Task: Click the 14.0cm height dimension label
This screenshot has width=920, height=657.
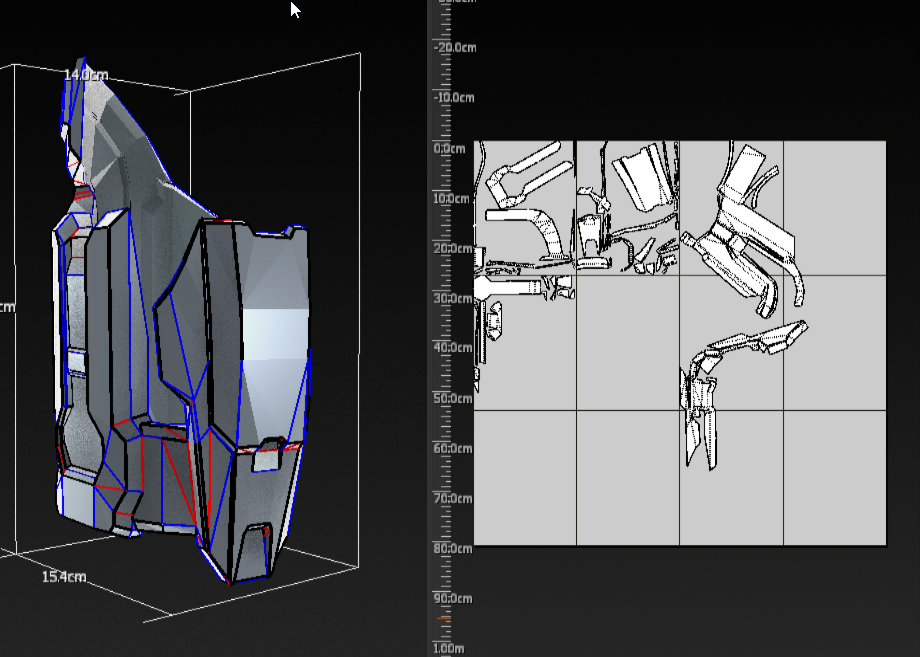Action: pyautogui.click(x=85, y=75)
